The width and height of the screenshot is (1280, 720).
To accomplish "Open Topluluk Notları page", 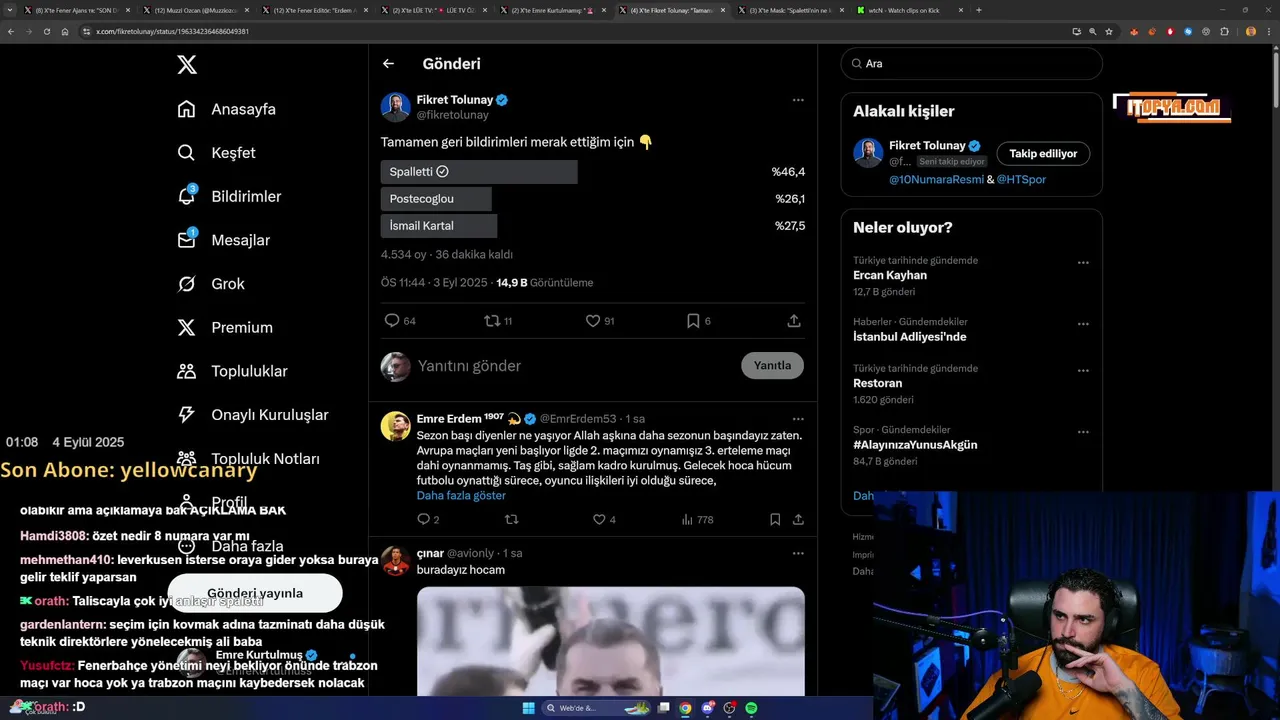I will (248, 459).
